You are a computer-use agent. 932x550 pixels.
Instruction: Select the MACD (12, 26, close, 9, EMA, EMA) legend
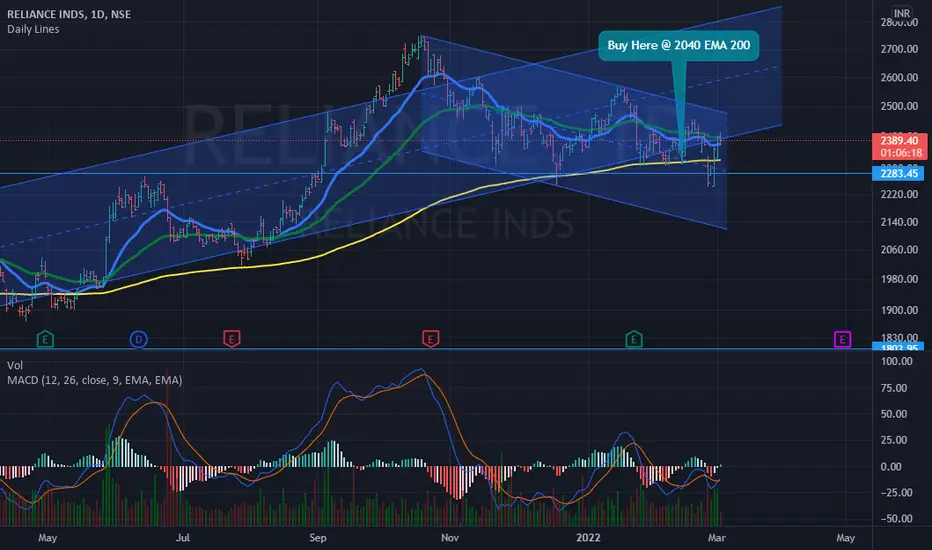point(95,380)
